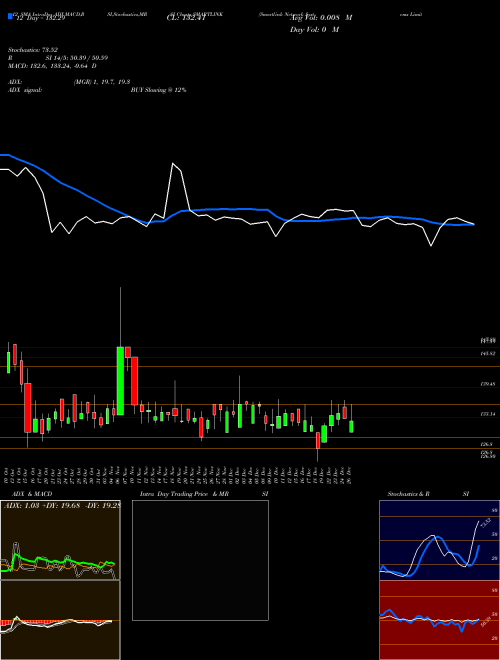Click the 'ADX signal:' label

pos(25,90)
